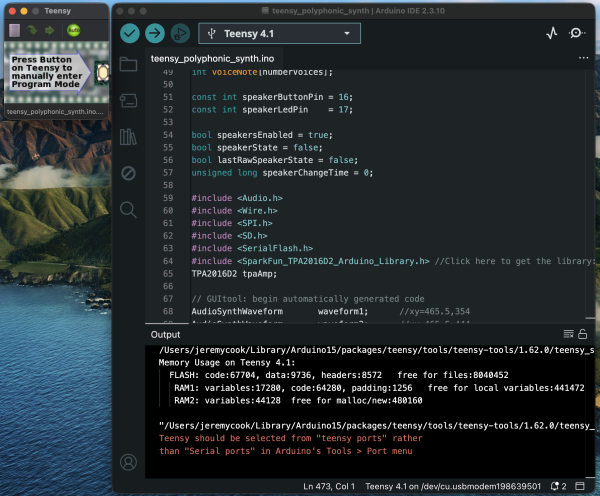Click the RAM2 variables output line
Viewport: 600px width, 496px height.
click(298, 401)
